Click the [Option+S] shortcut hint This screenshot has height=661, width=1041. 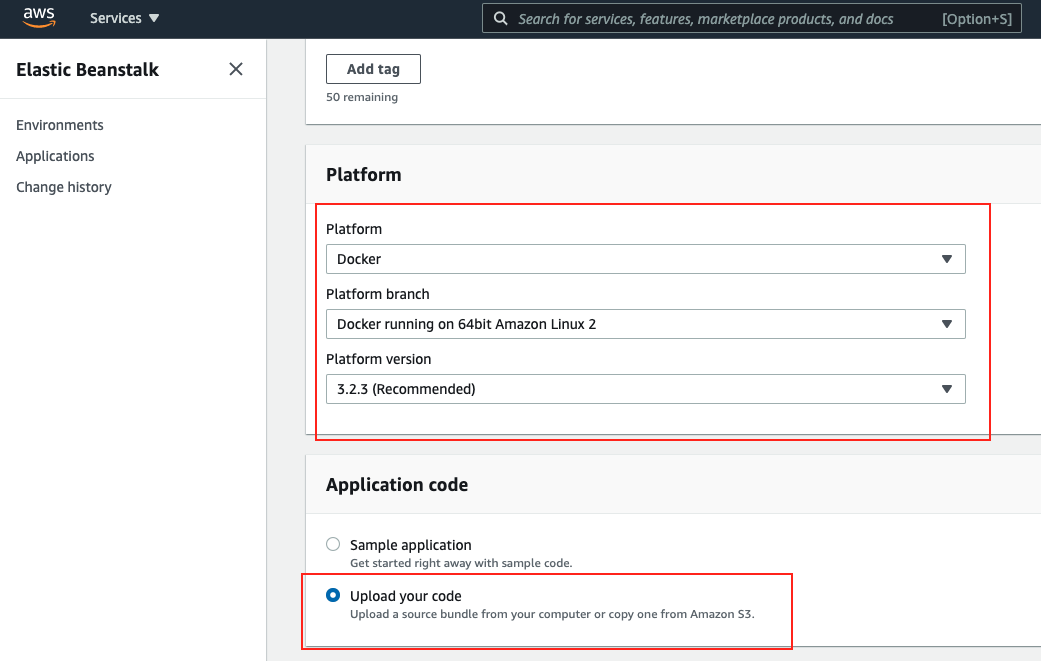click(977, 19)
